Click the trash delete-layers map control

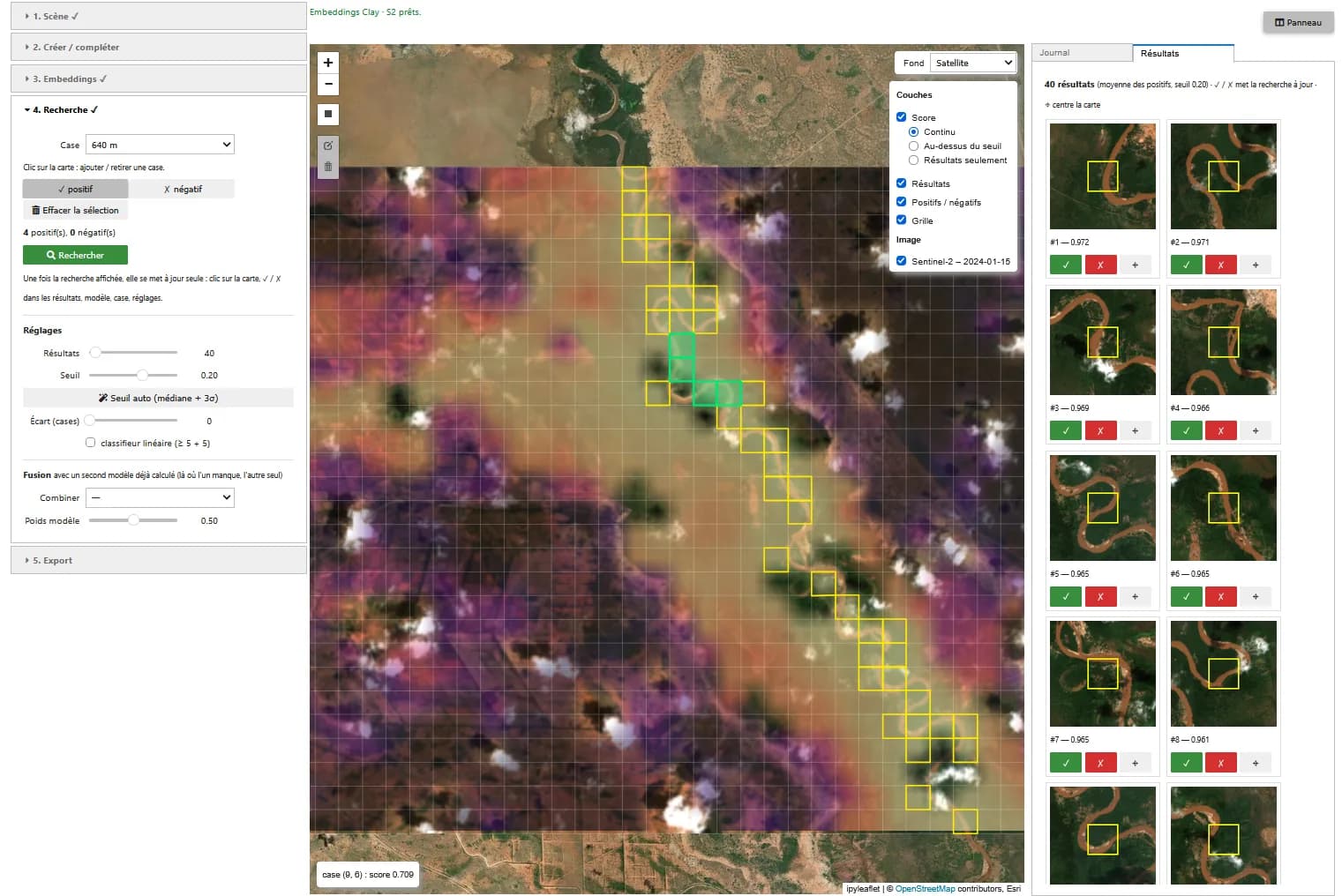pyautogui.click(x=328, y=167)
